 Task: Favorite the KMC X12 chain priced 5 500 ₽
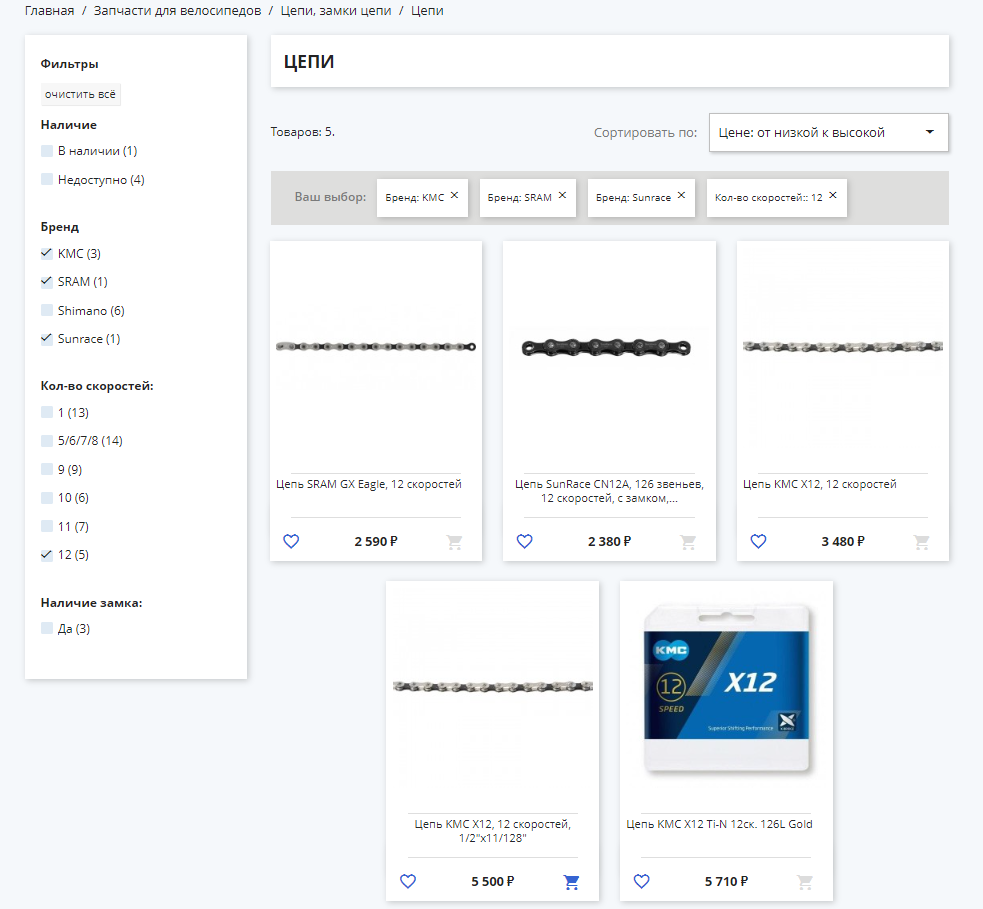[x=408, y=881]
